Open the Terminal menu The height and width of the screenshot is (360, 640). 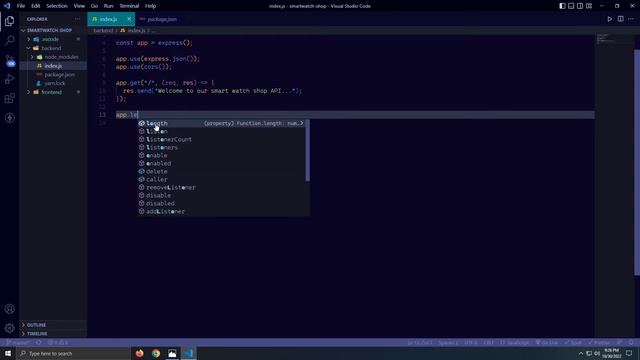(x=129, y=6)
